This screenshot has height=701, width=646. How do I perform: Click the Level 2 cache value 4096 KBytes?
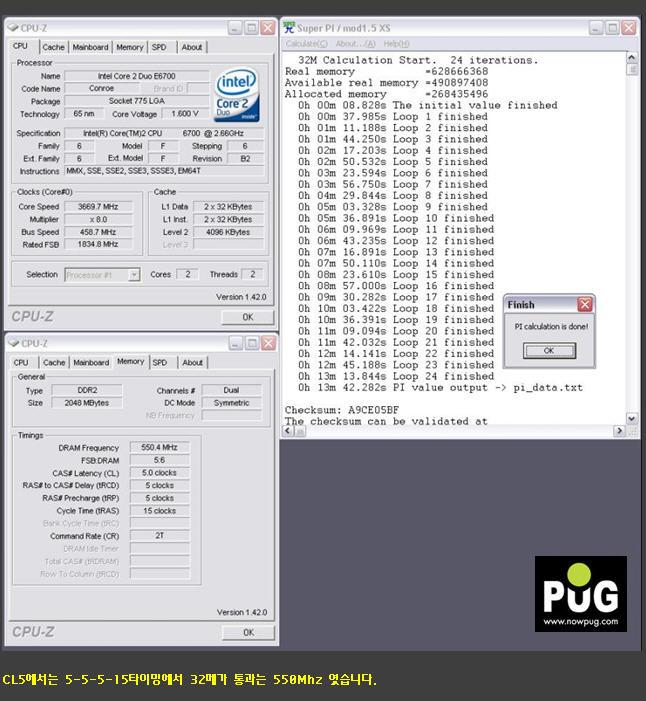228,232
